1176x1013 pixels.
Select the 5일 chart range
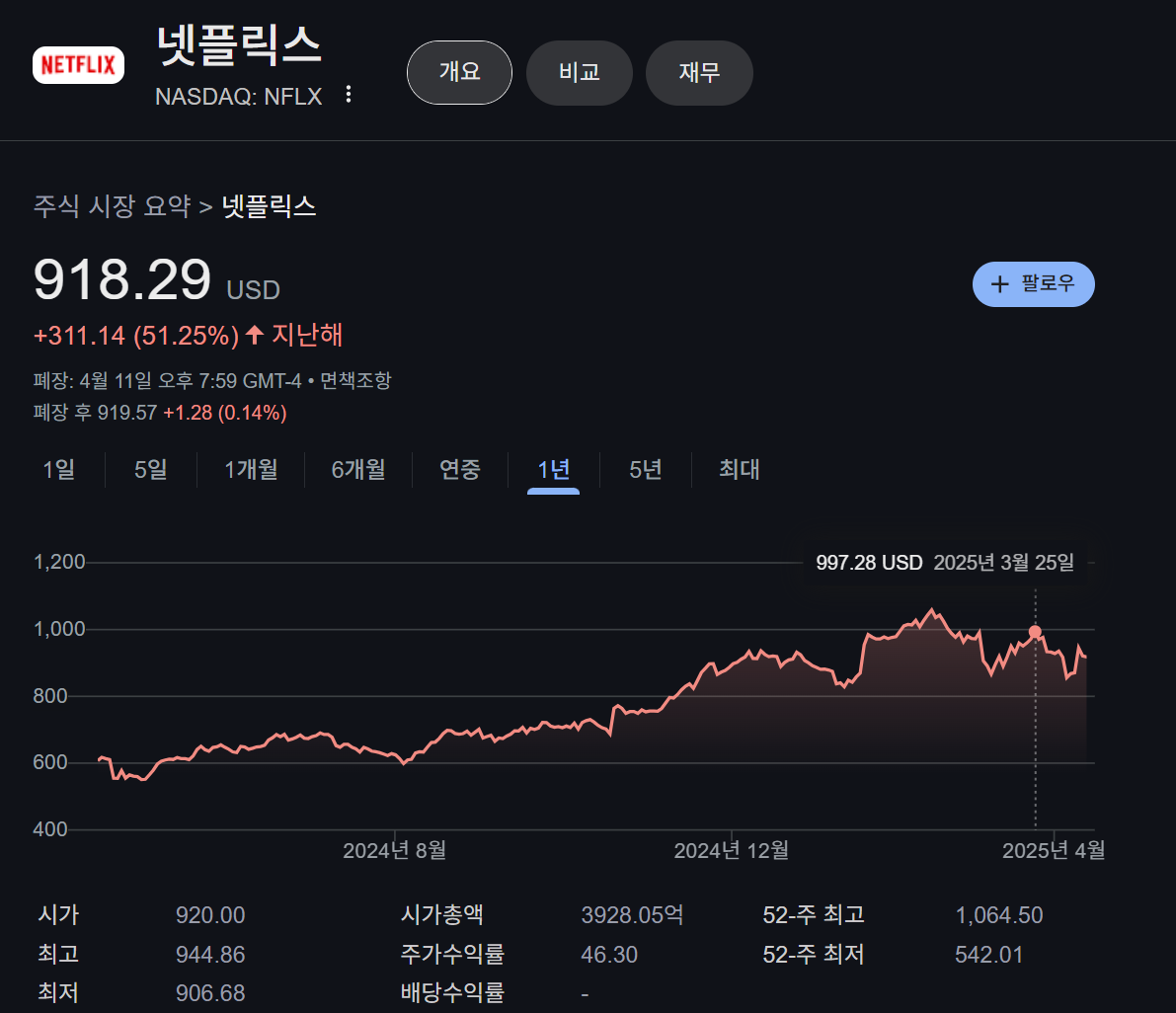(151, 470)
